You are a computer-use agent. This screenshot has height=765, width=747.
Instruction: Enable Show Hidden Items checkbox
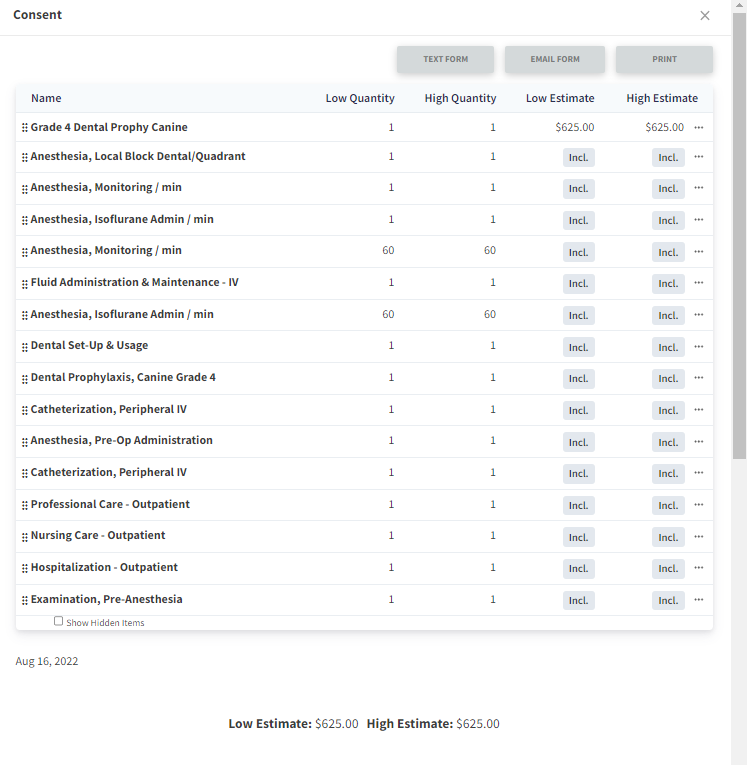pos(59,621)
